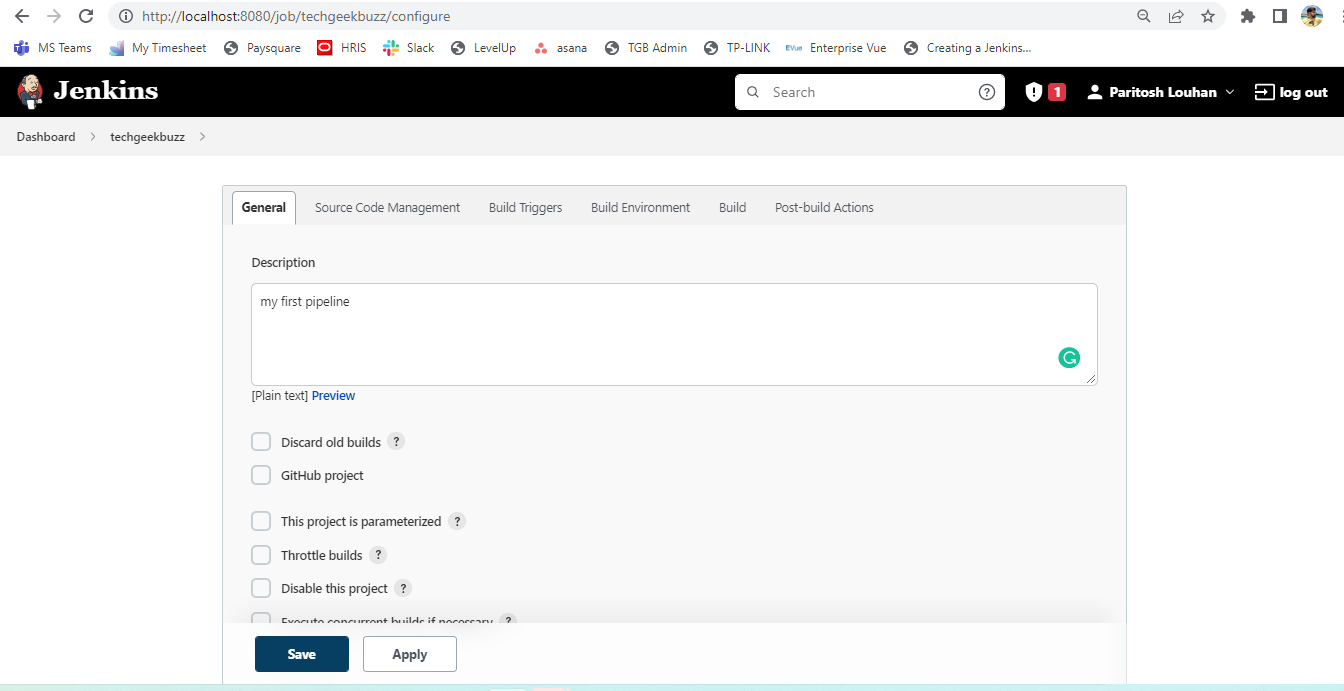Click into the Jenkins search field
1344x691 pixels.
870,92
